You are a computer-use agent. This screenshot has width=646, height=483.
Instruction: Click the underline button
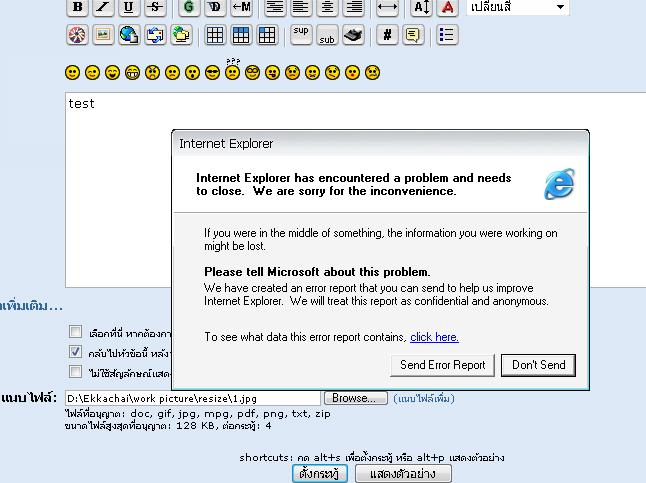(129, 7)
